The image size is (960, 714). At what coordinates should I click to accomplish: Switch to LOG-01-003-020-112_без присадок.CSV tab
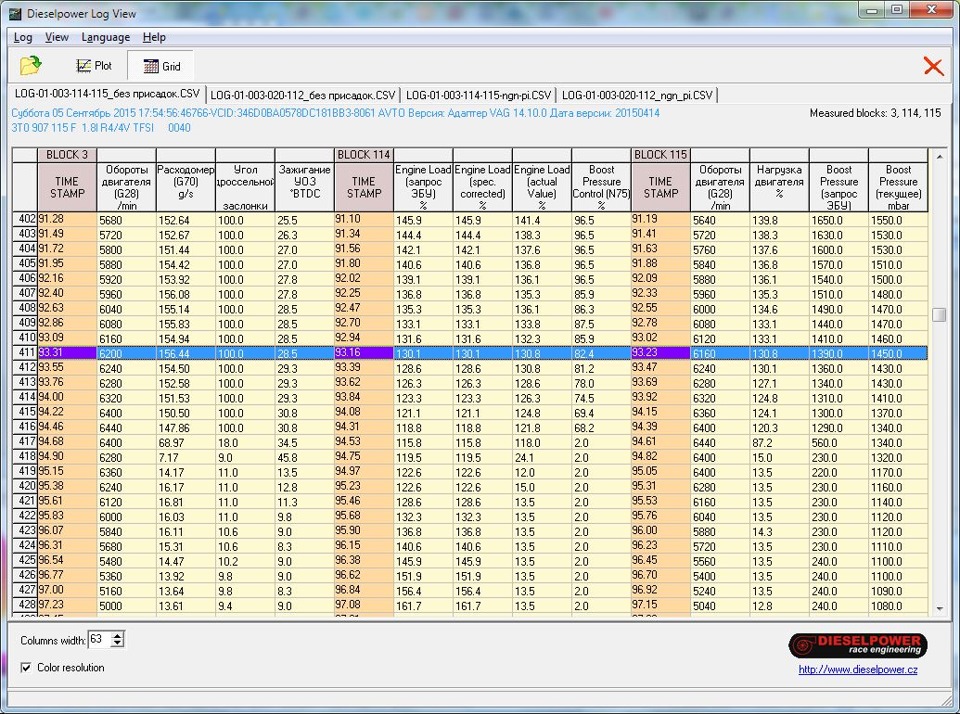click(x=303, y=95)
